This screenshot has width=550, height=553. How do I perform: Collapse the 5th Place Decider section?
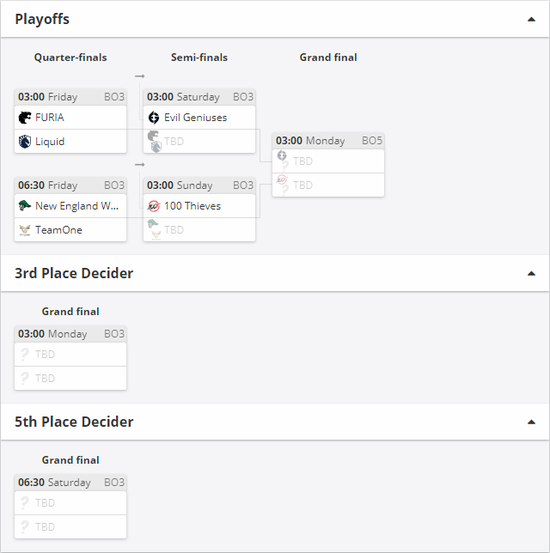(531, 422)
